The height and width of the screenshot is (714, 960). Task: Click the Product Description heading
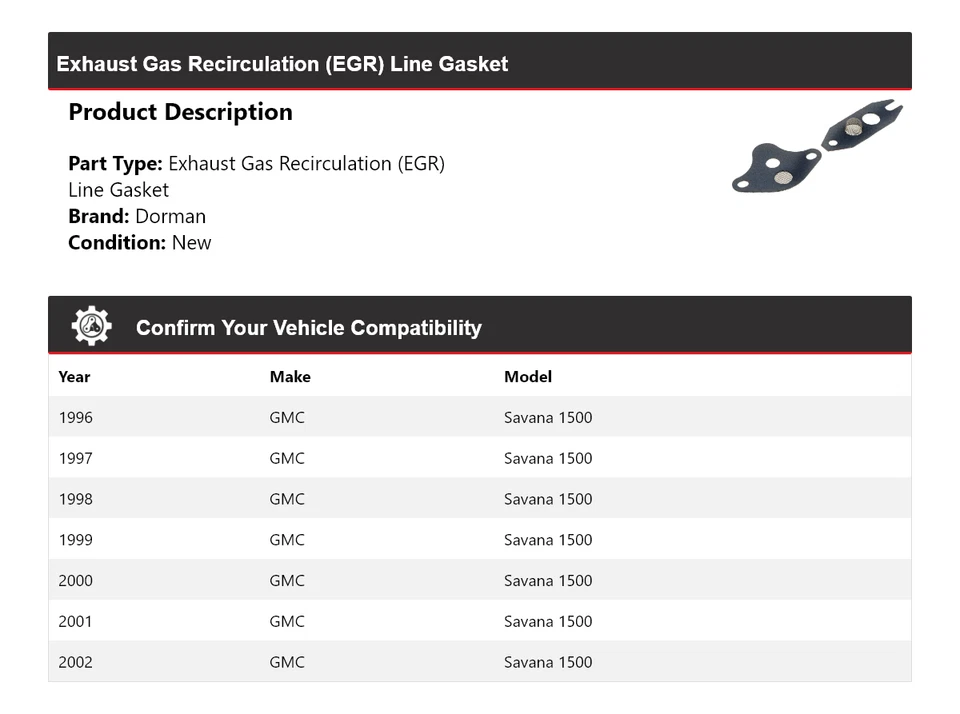click(180, 112)
